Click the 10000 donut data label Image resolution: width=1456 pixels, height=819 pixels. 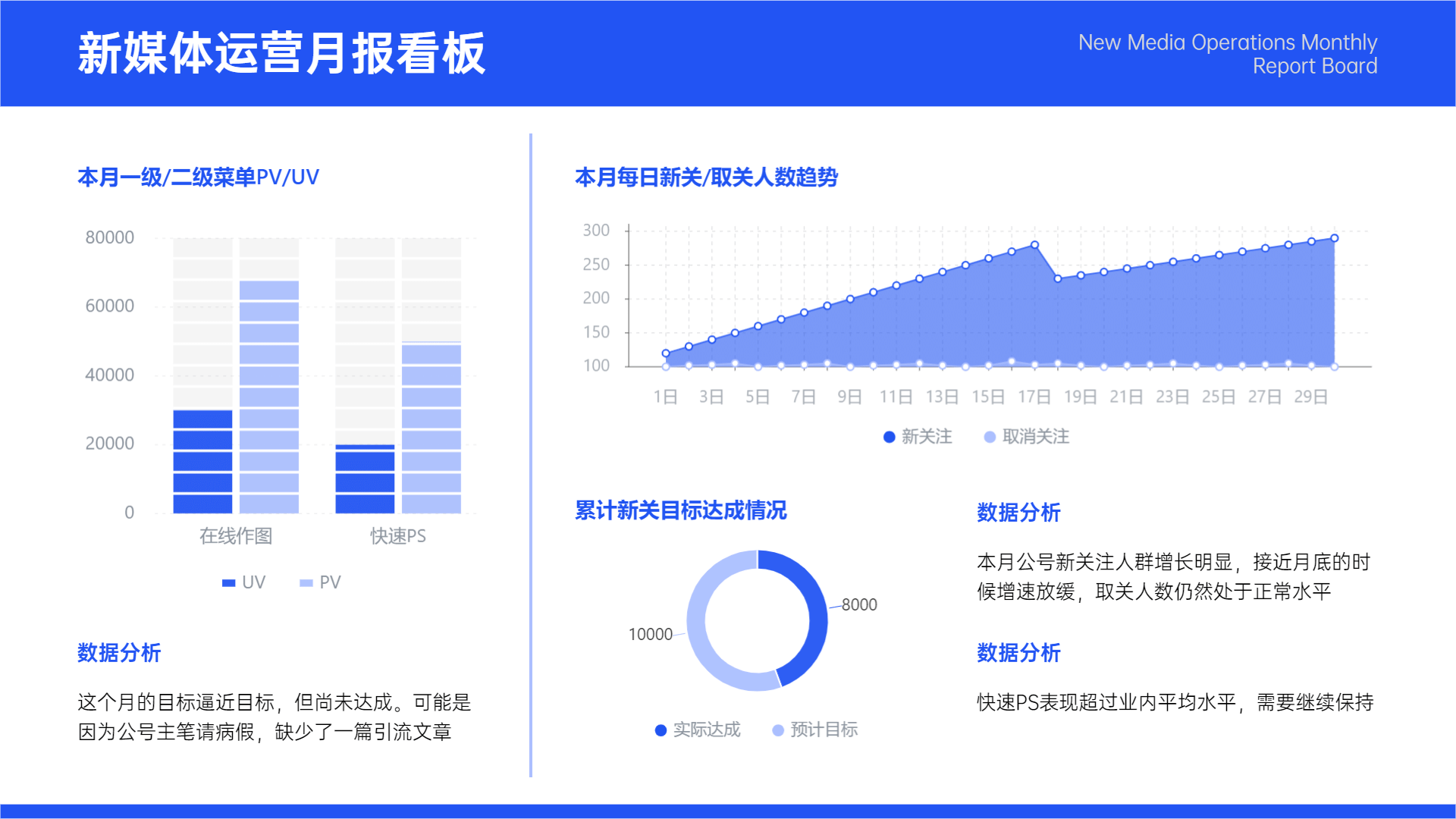point(651,635)
